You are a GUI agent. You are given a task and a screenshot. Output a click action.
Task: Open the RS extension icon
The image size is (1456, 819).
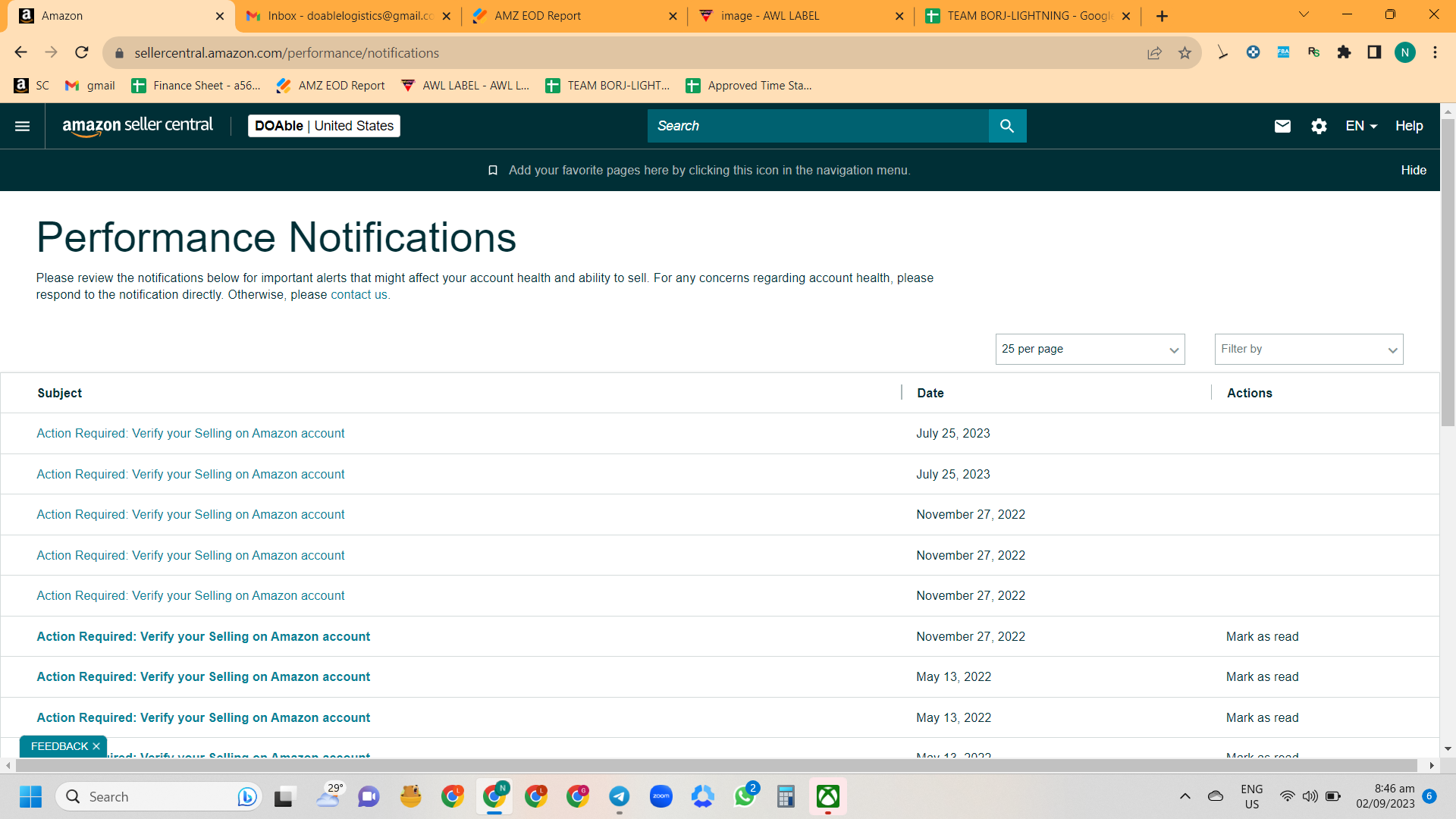[1313, 52]
